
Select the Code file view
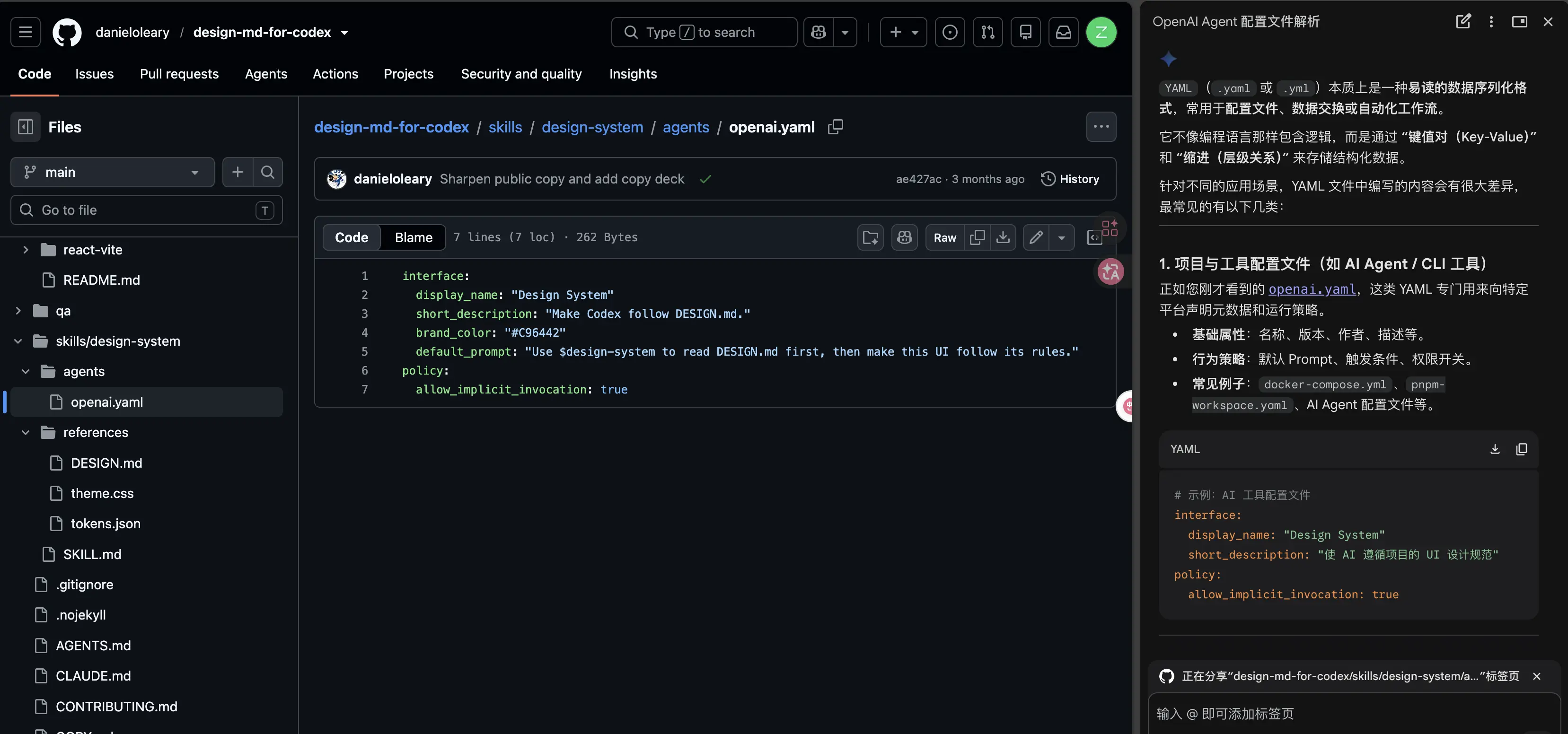click(351, 237)
